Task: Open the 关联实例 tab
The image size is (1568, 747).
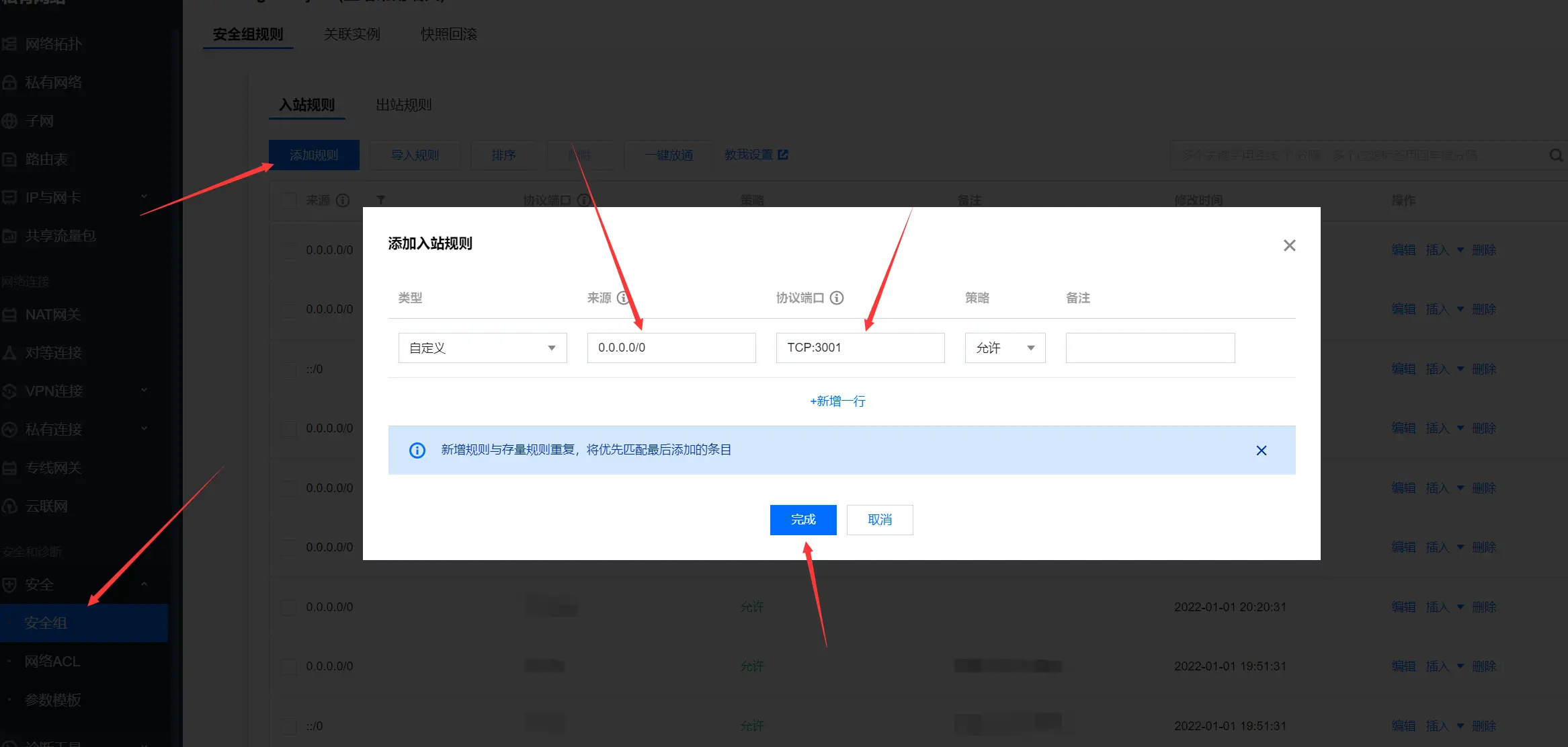Action: pos(352,33)
